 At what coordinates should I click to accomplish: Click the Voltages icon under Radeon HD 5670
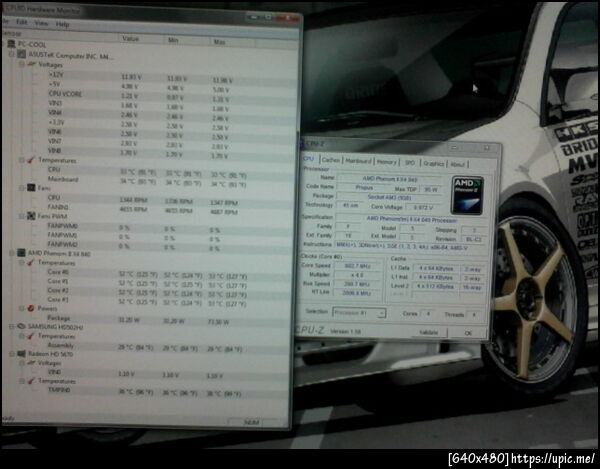point(32,363)
